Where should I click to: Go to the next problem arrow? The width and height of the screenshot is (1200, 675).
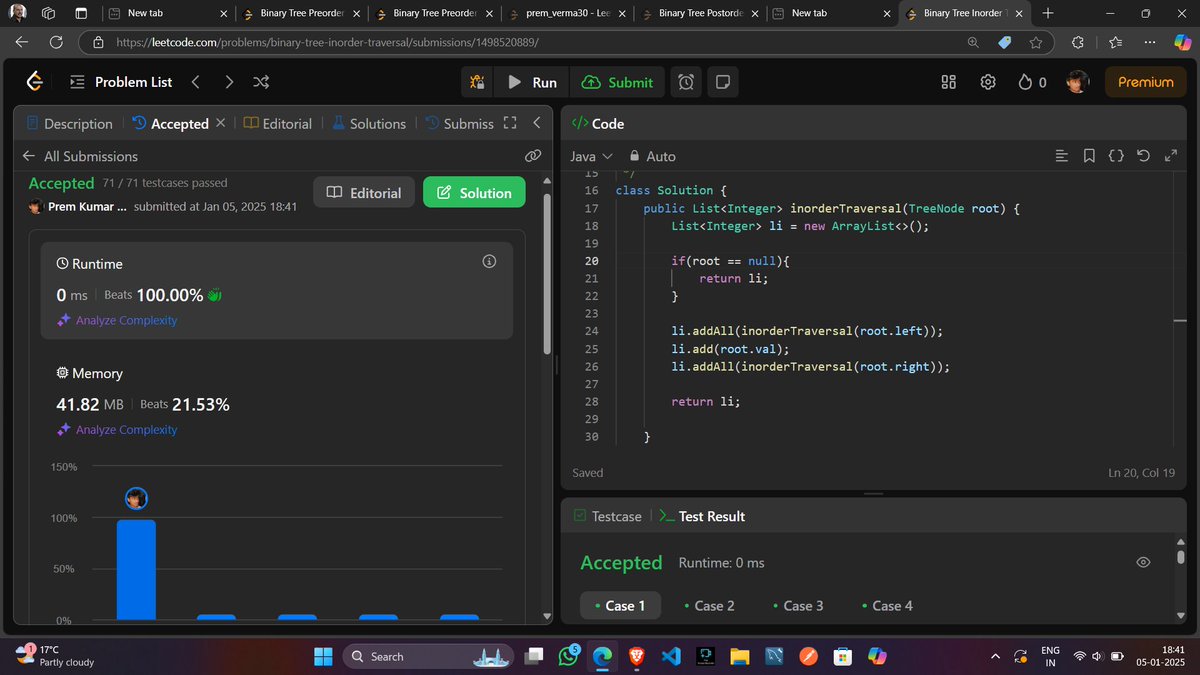pos(229,82)
